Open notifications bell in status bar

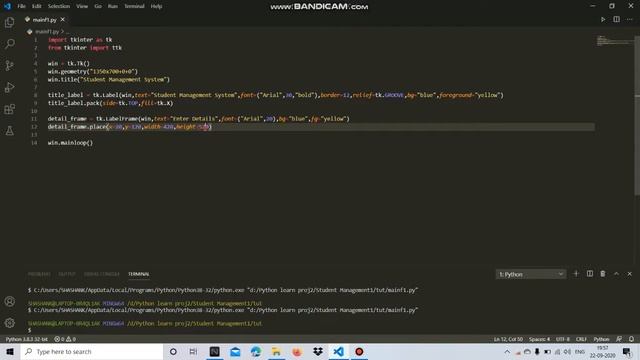(x=631, y=339)
